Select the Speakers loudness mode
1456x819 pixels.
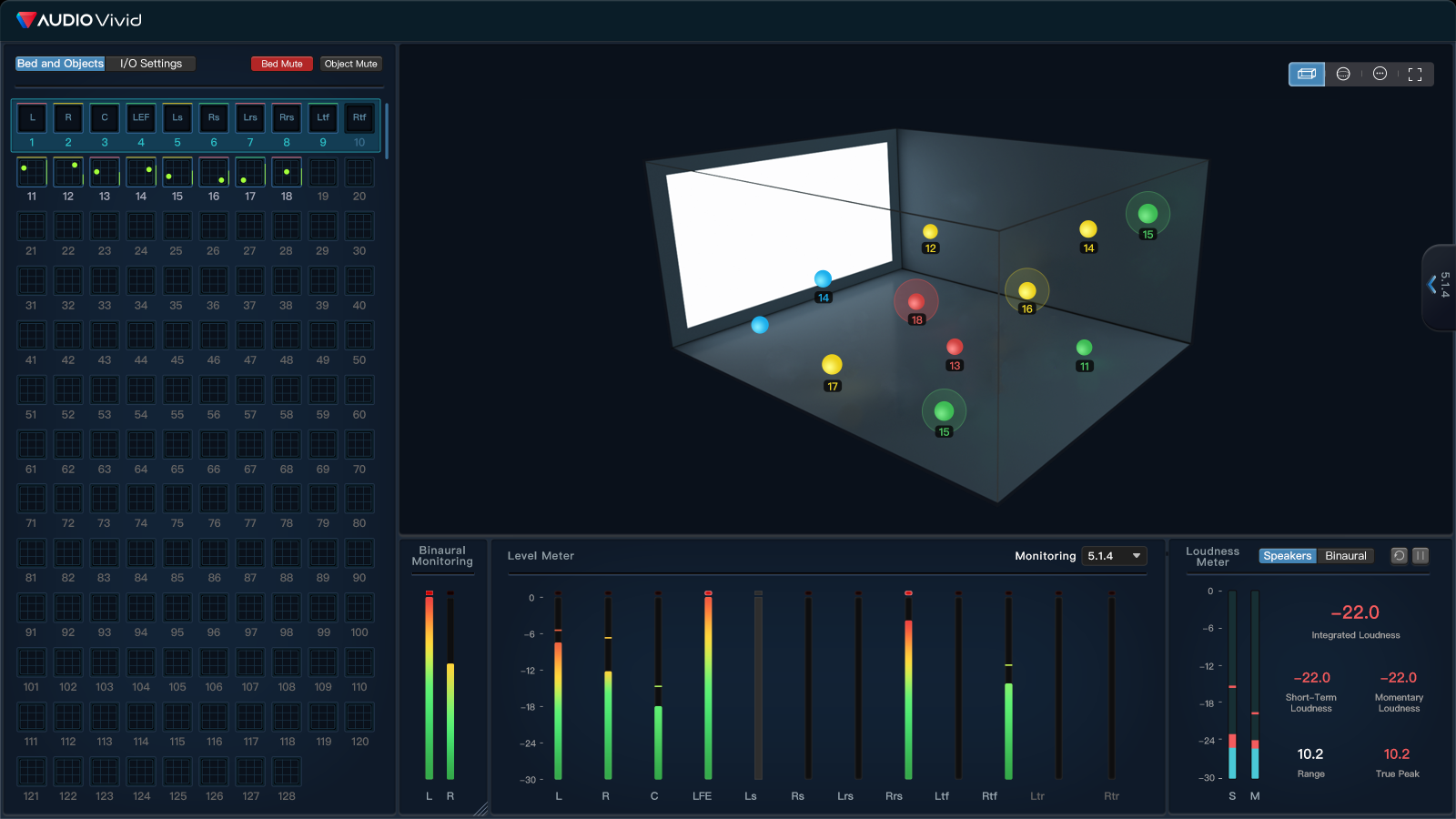[1287, 556]
